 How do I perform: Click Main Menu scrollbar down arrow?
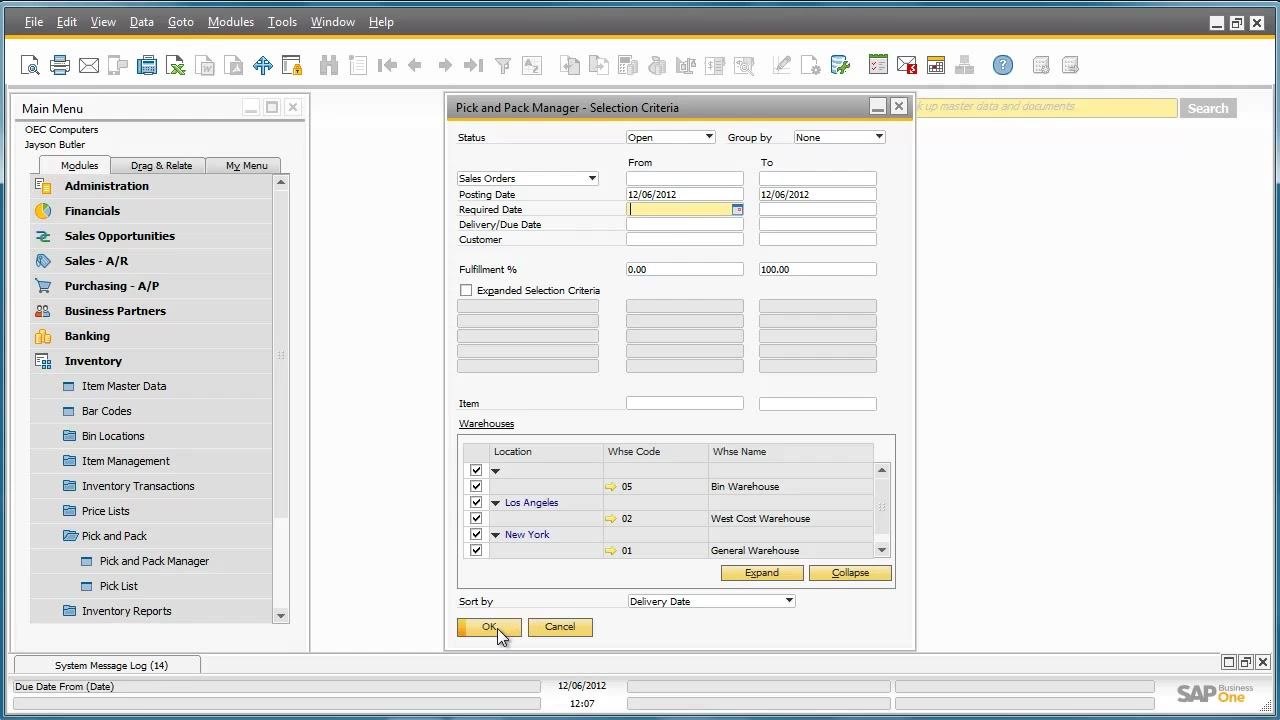pos(281,616)
